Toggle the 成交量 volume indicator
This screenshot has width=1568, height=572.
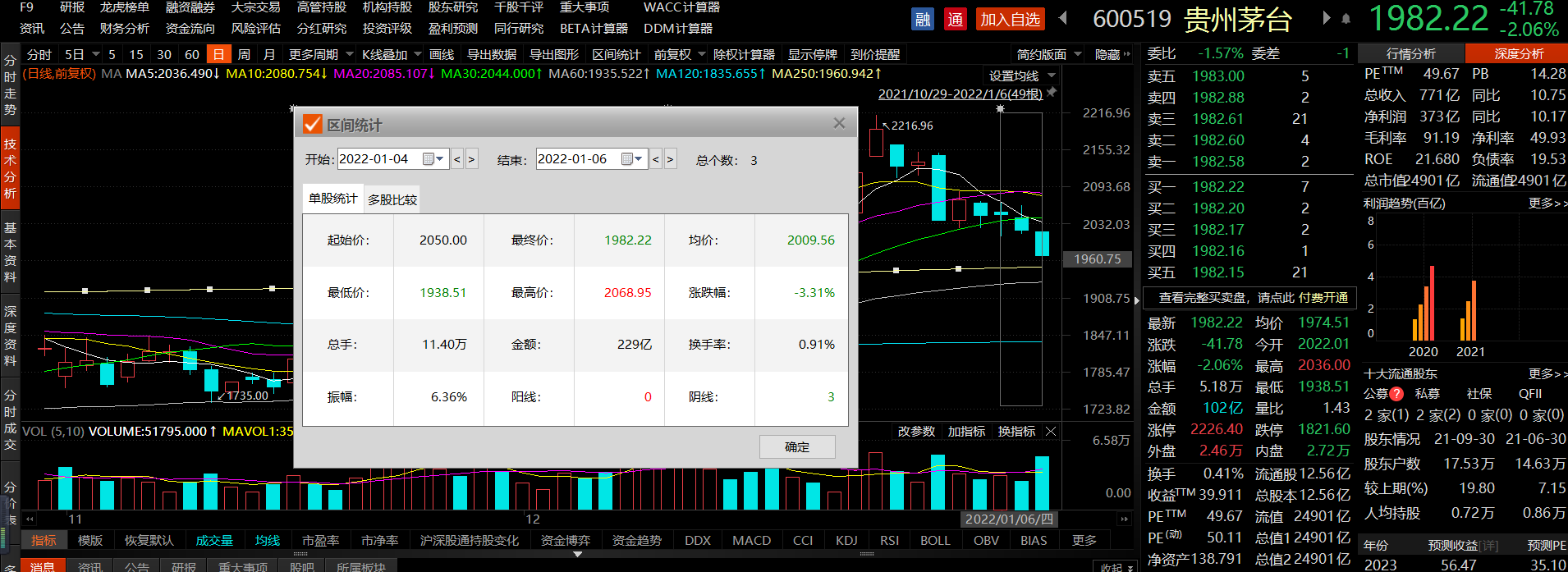click(214, 540)
